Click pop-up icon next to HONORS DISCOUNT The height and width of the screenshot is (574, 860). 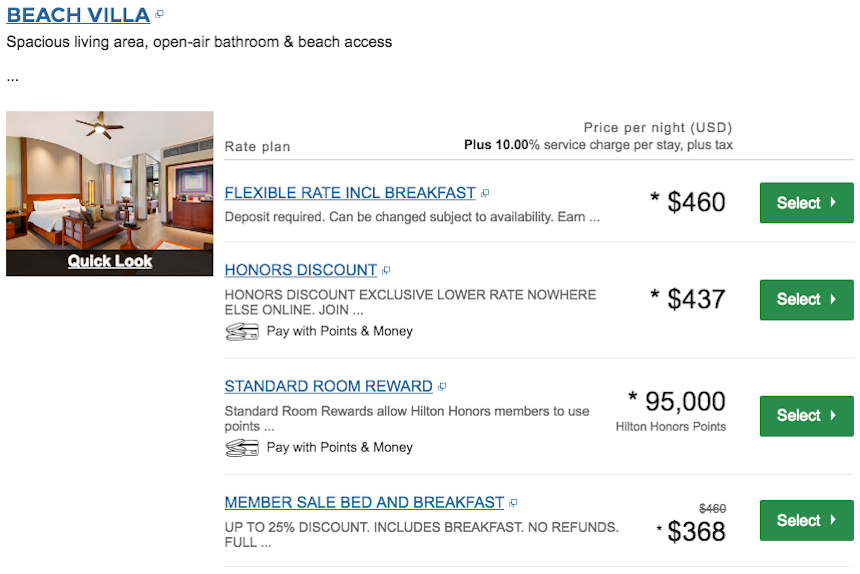tap(386, 270)
